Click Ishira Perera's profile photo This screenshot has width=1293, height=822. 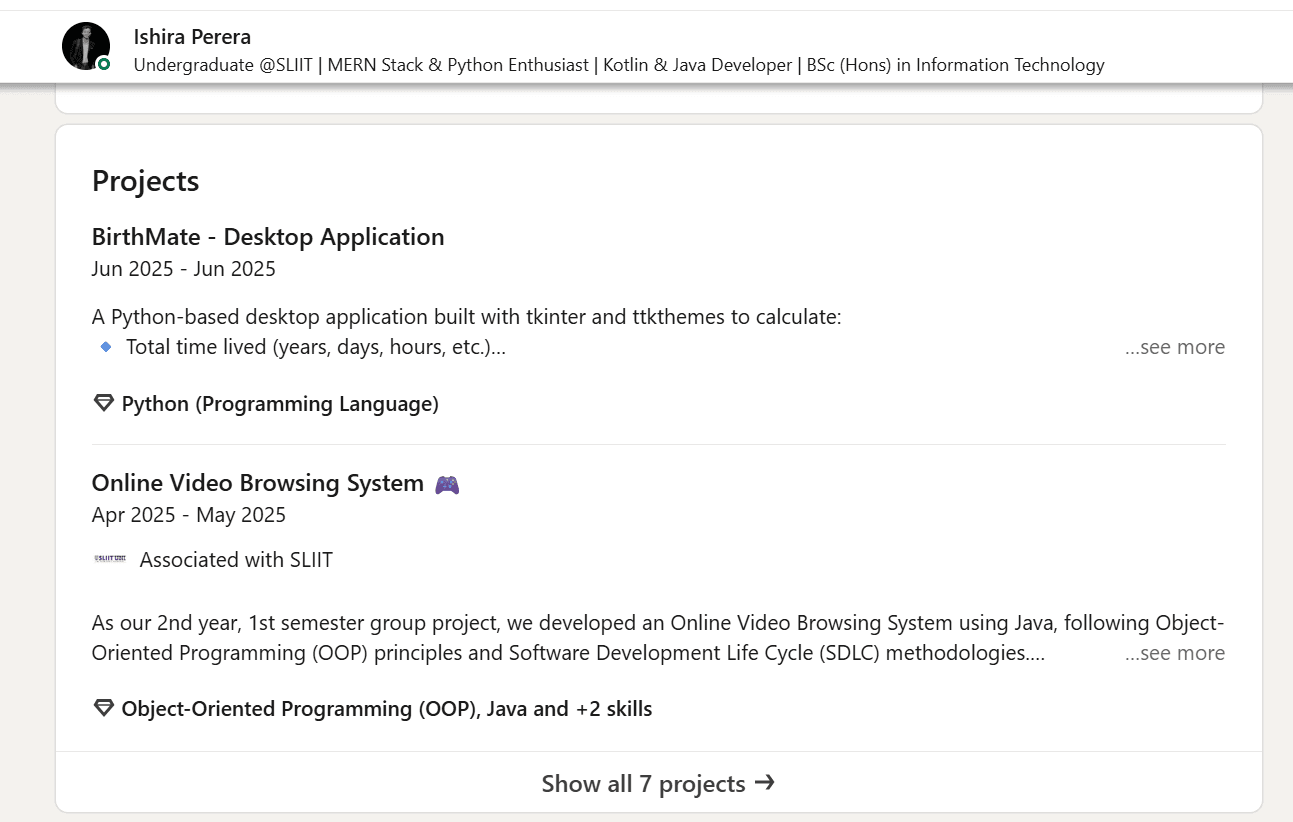(x=84, y=45)
